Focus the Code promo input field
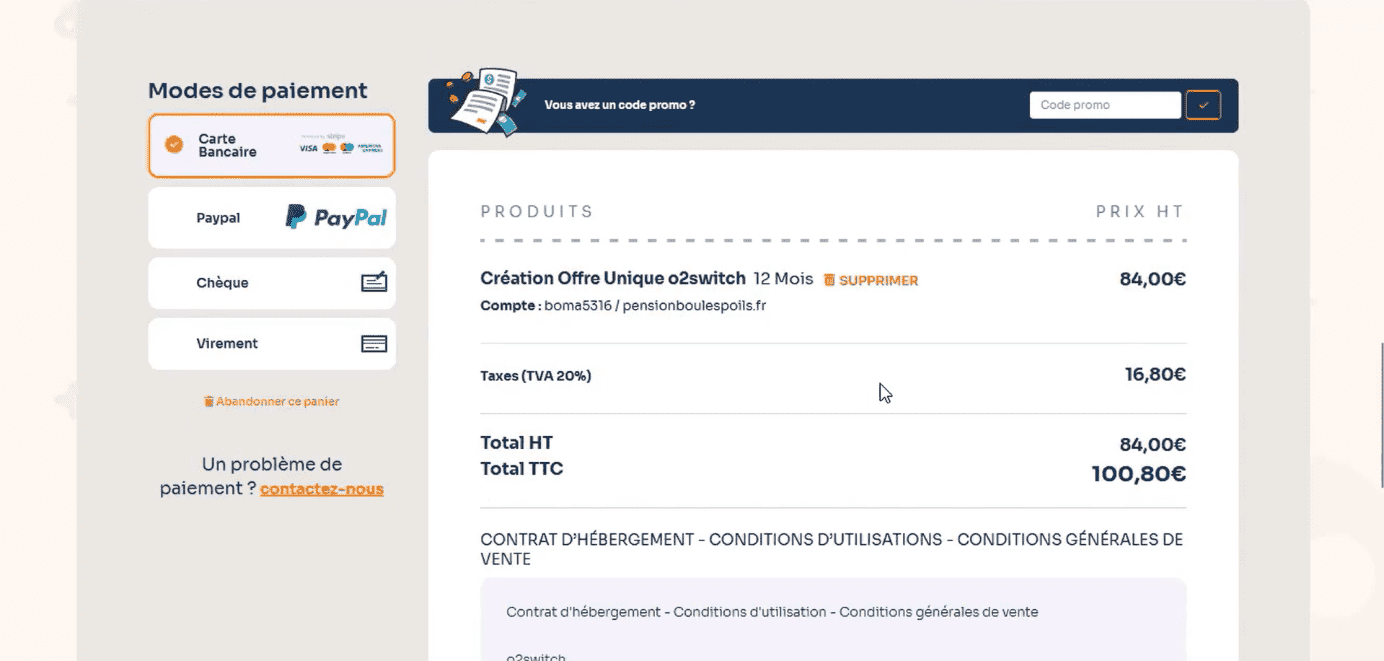Image resolution: width=1384 pixels, height=661 pixels. click(1105, 105)
